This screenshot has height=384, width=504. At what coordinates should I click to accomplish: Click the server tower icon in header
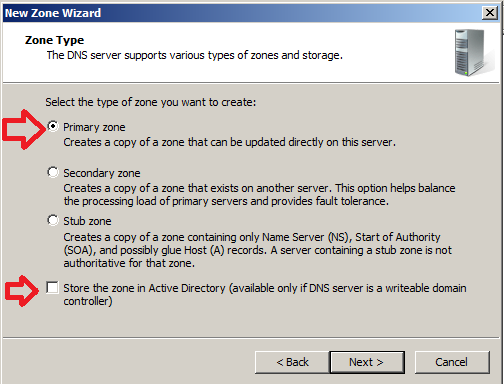click(x=473, y=53)
